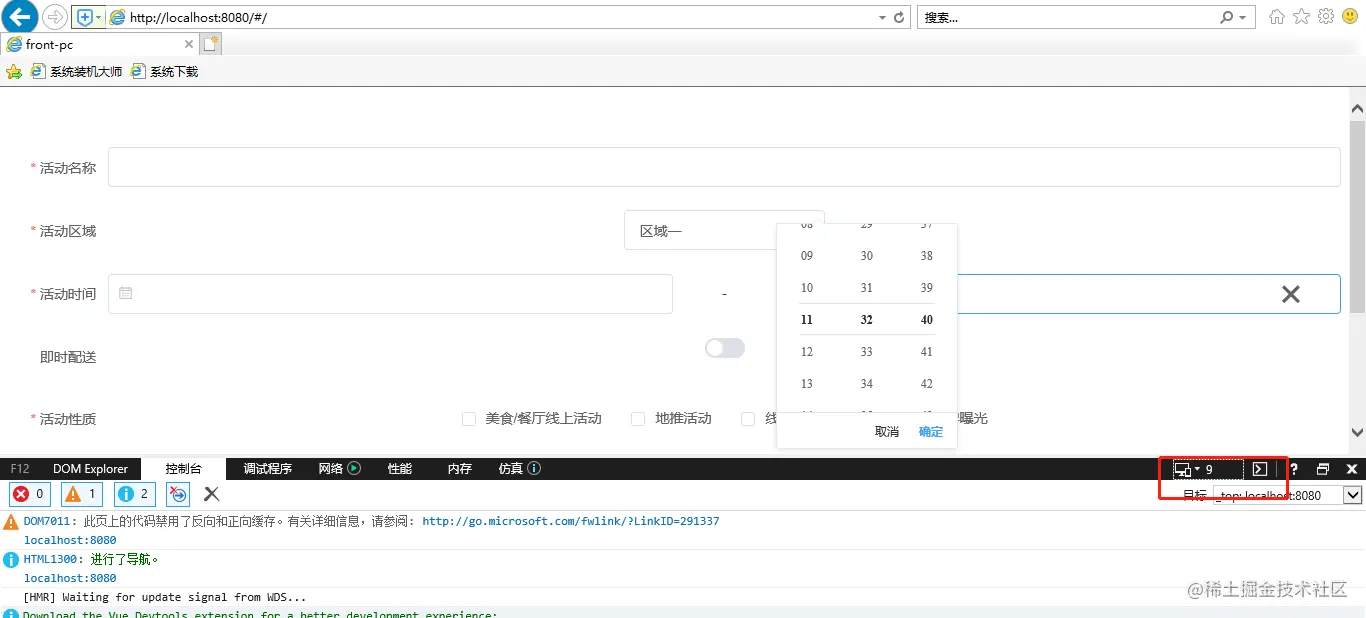Click the warning filter icon showing 1
The width and height of the screenshot is (1366, 618).
(80, 493)
